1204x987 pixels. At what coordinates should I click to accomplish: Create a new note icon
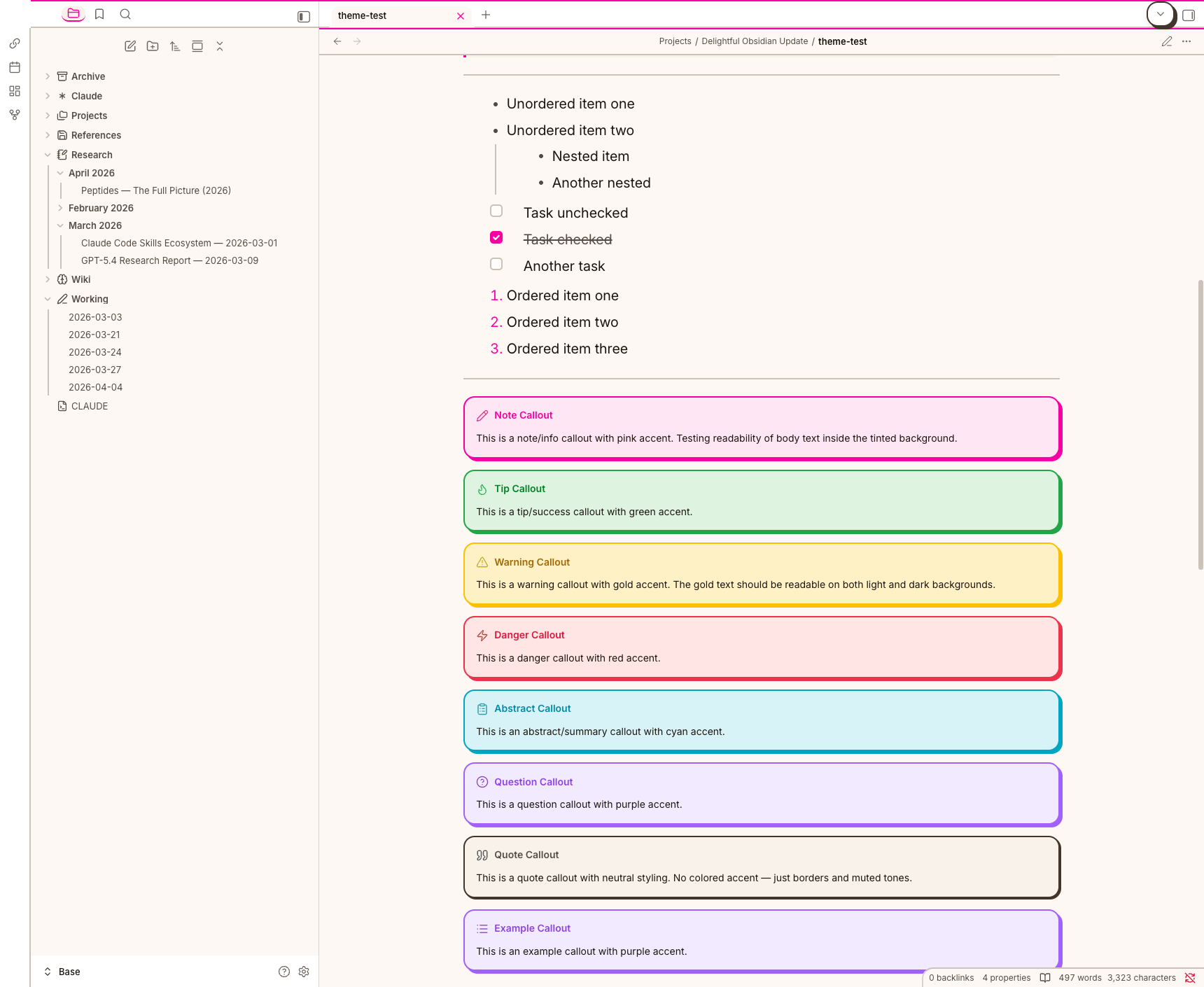[130, 46]
